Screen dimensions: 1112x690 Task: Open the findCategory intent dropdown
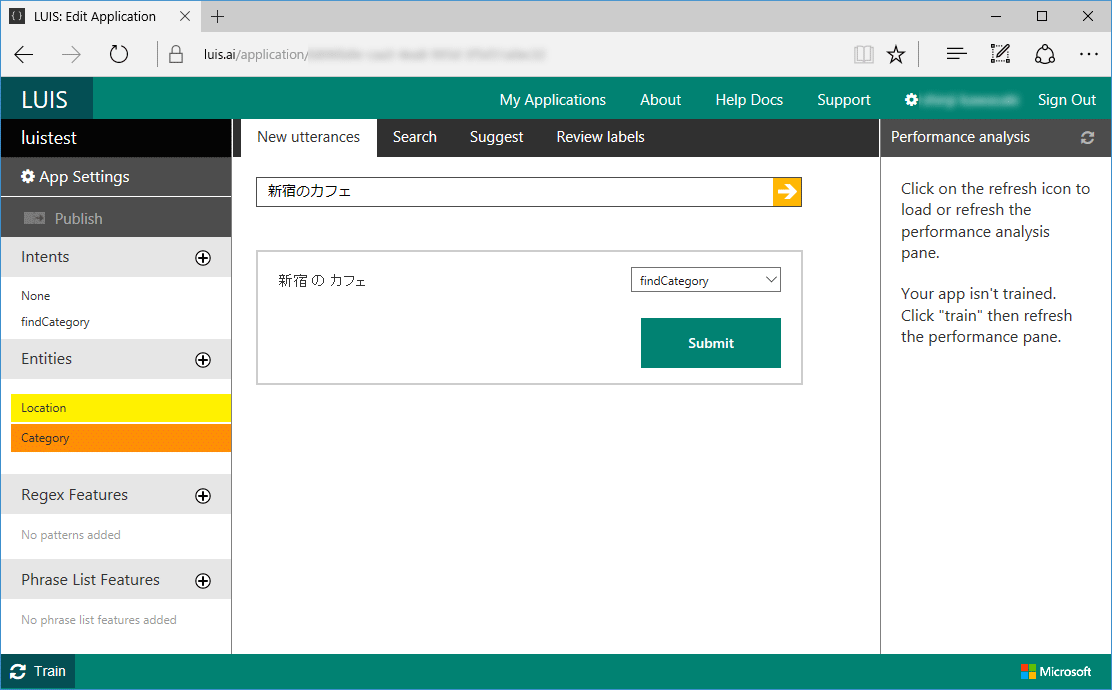pos(706,281)
